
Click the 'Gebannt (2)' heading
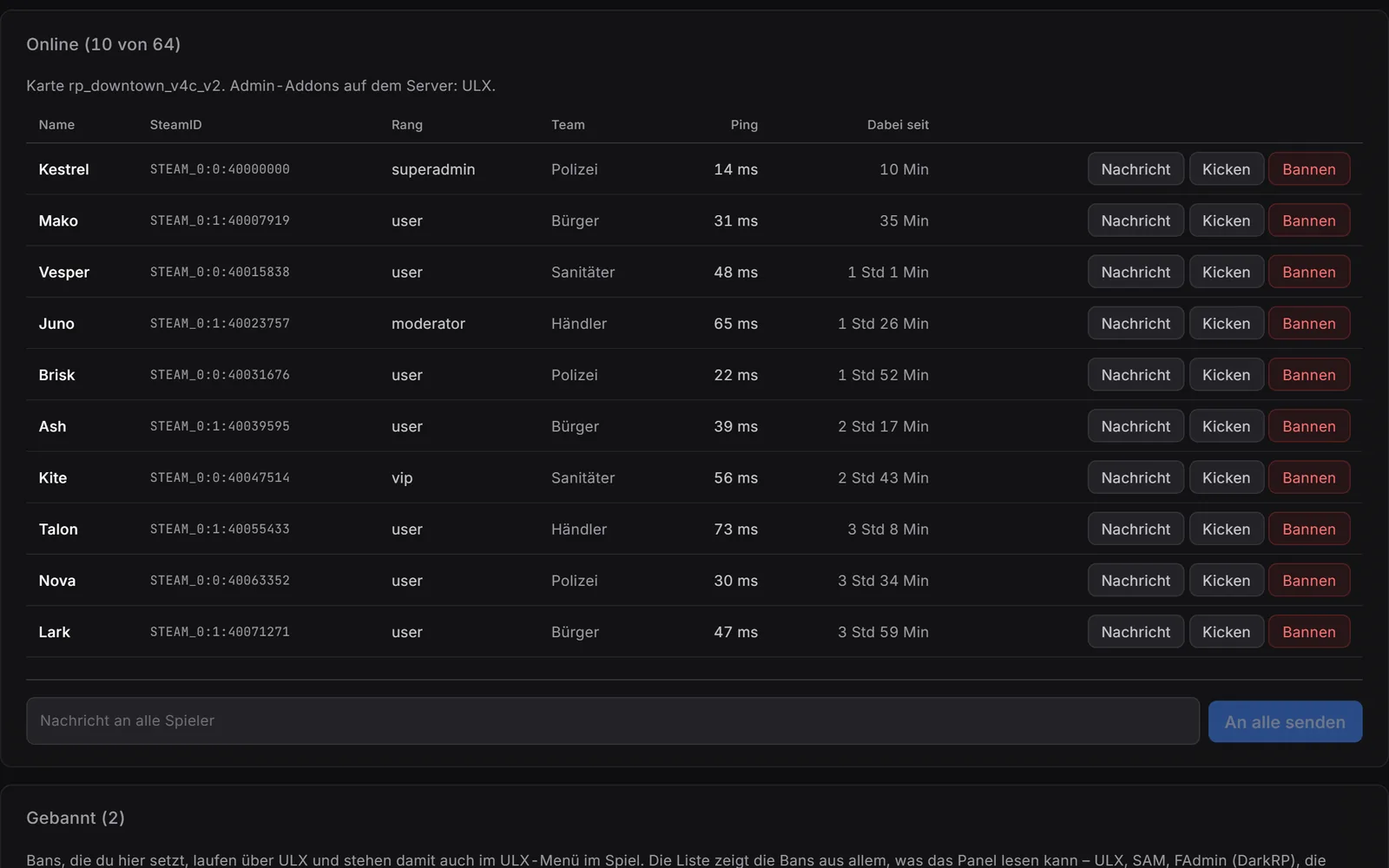coord(76,818)
